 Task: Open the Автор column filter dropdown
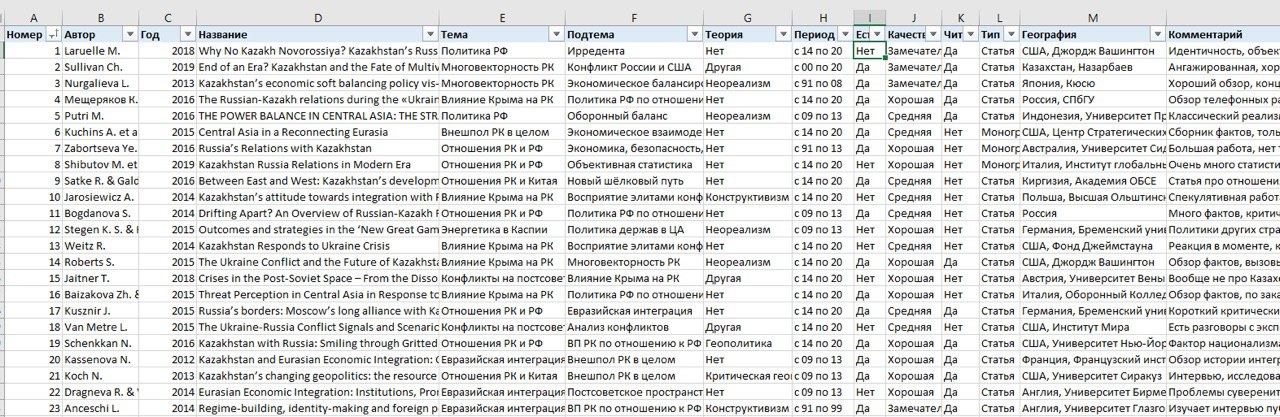(130, 34)
